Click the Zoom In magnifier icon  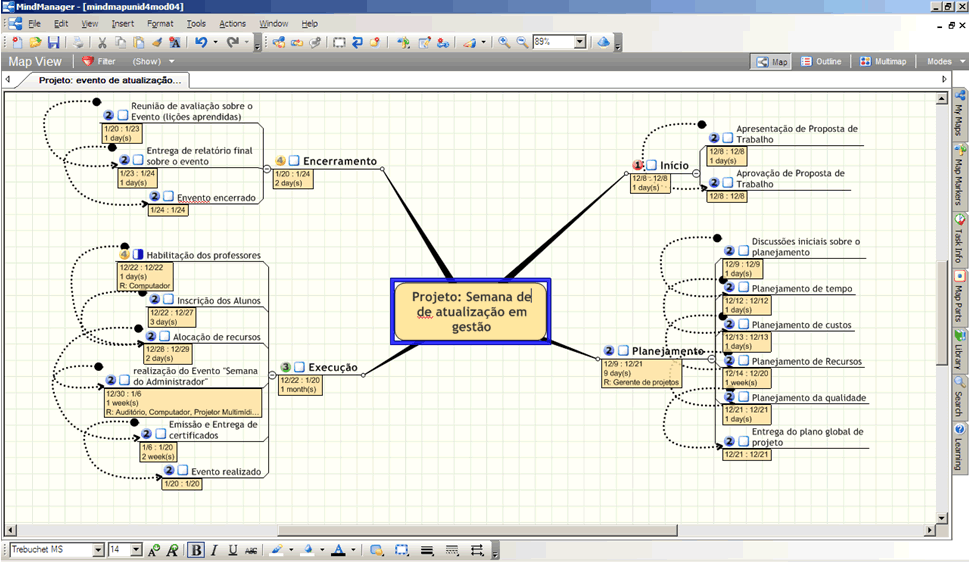tap(504, 43)
